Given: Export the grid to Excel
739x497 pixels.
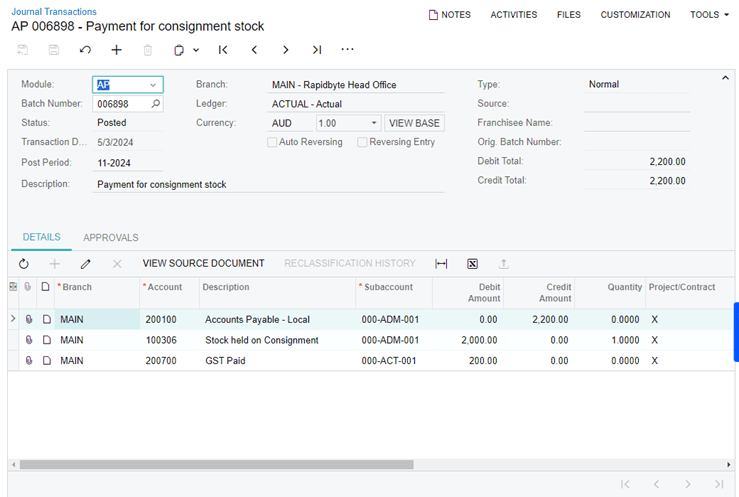Looking at the screenshot, I should (x=472, y=264).
